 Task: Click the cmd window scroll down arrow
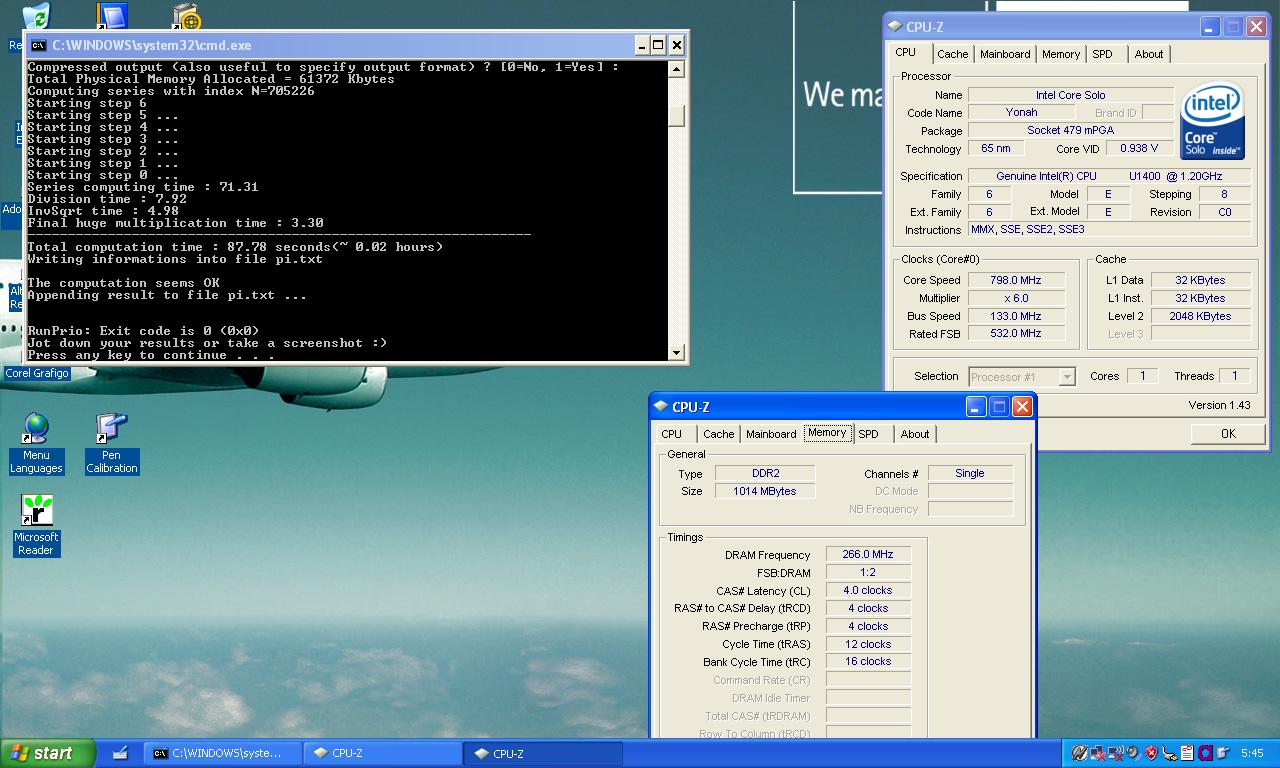pyautogui.click(x=677, y=352)
